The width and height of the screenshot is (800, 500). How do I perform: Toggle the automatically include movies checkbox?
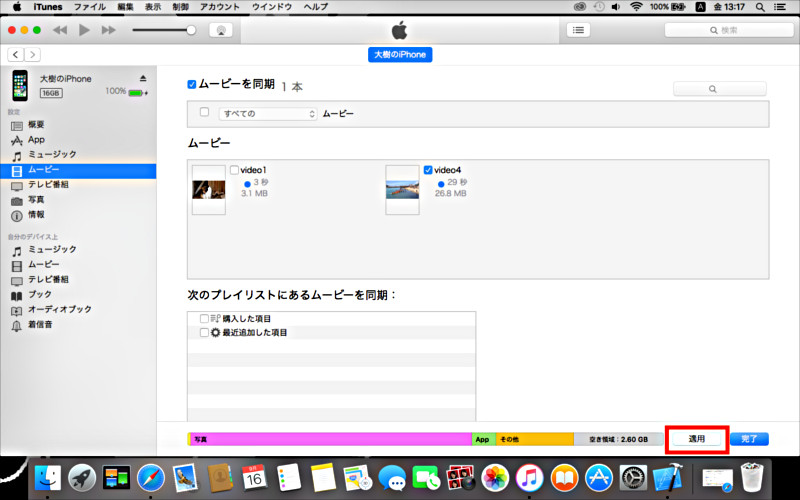coord(205,112)
